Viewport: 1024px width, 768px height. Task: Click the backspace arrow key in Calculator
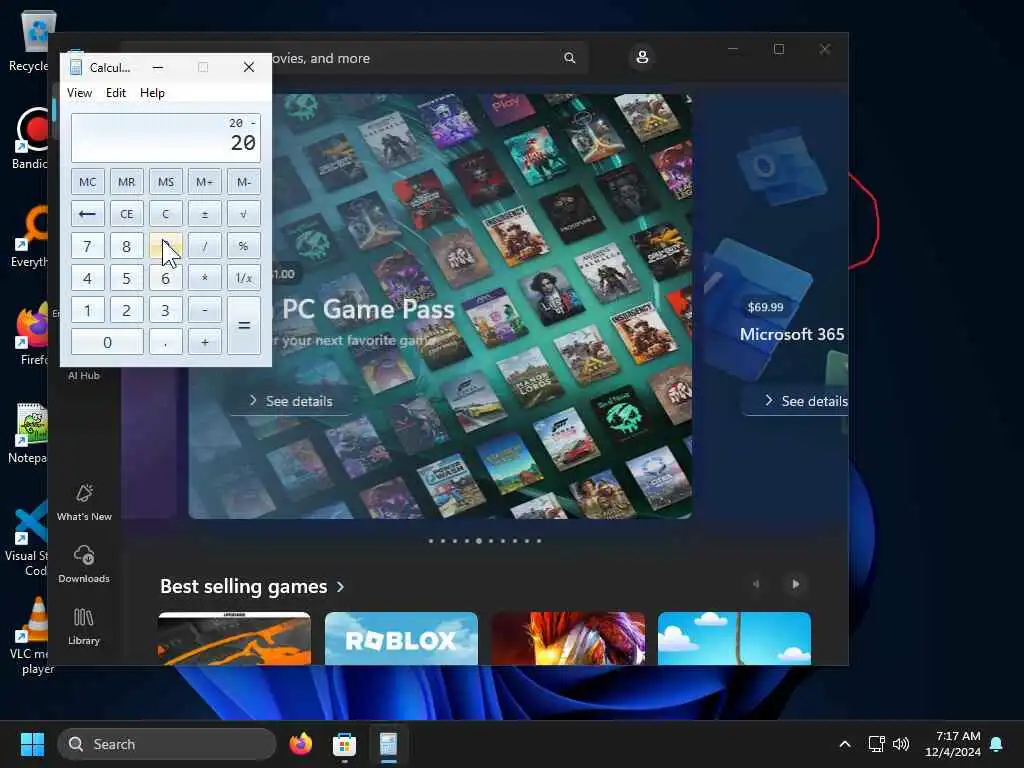88,214
